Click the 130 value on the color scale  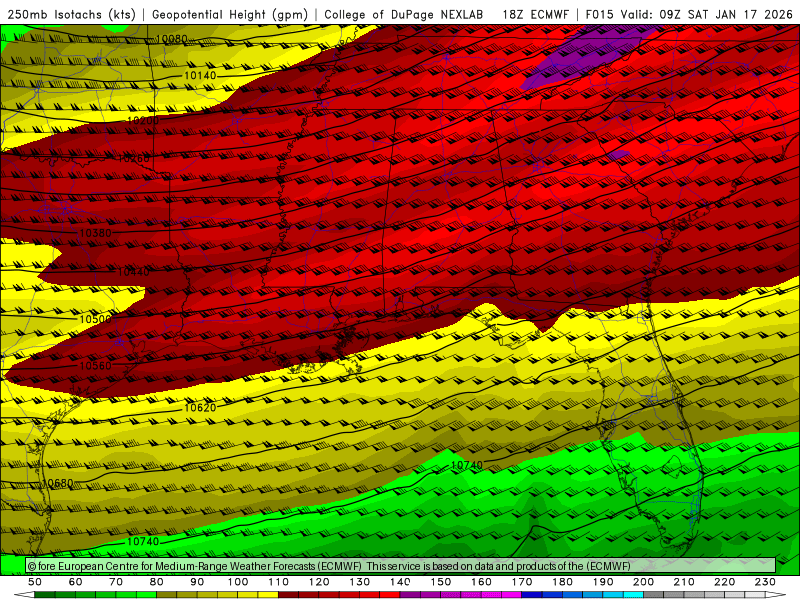pyautogui.click(x=360, y=582)
